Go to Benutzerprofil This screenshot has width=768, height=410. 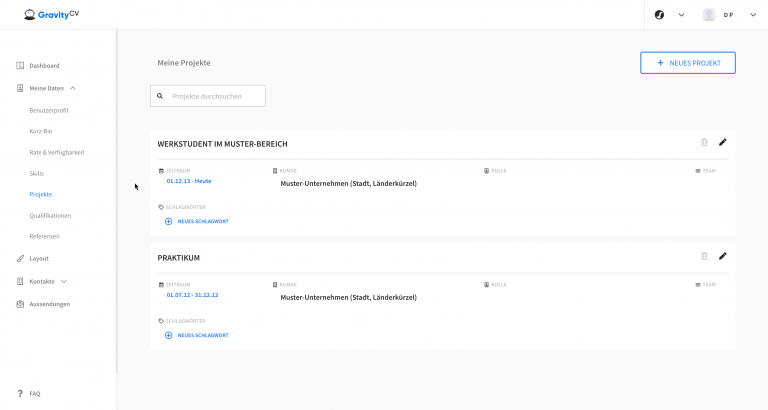(49, 110)
